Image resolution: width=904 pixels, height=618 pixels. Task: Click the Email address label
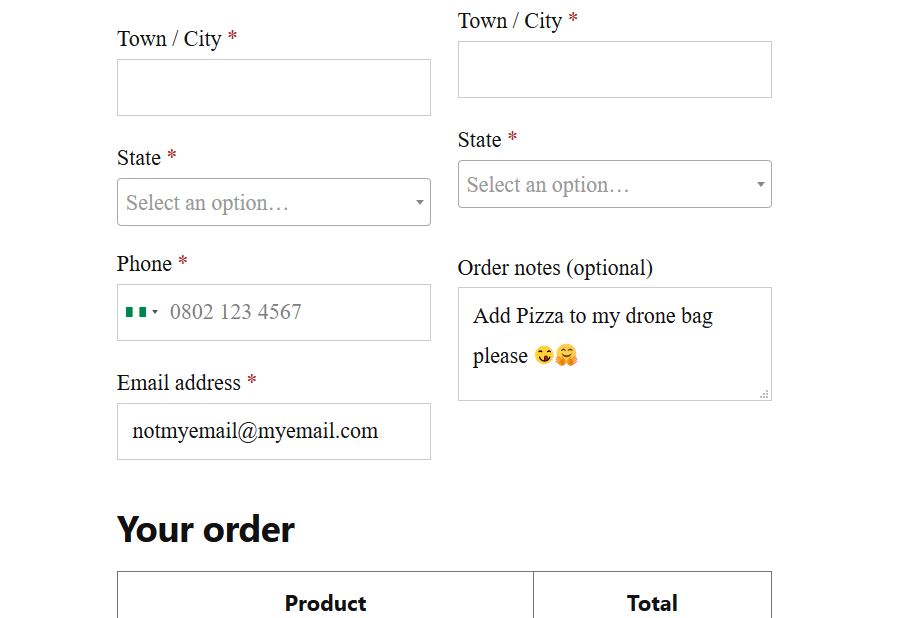tap(179, 383)
